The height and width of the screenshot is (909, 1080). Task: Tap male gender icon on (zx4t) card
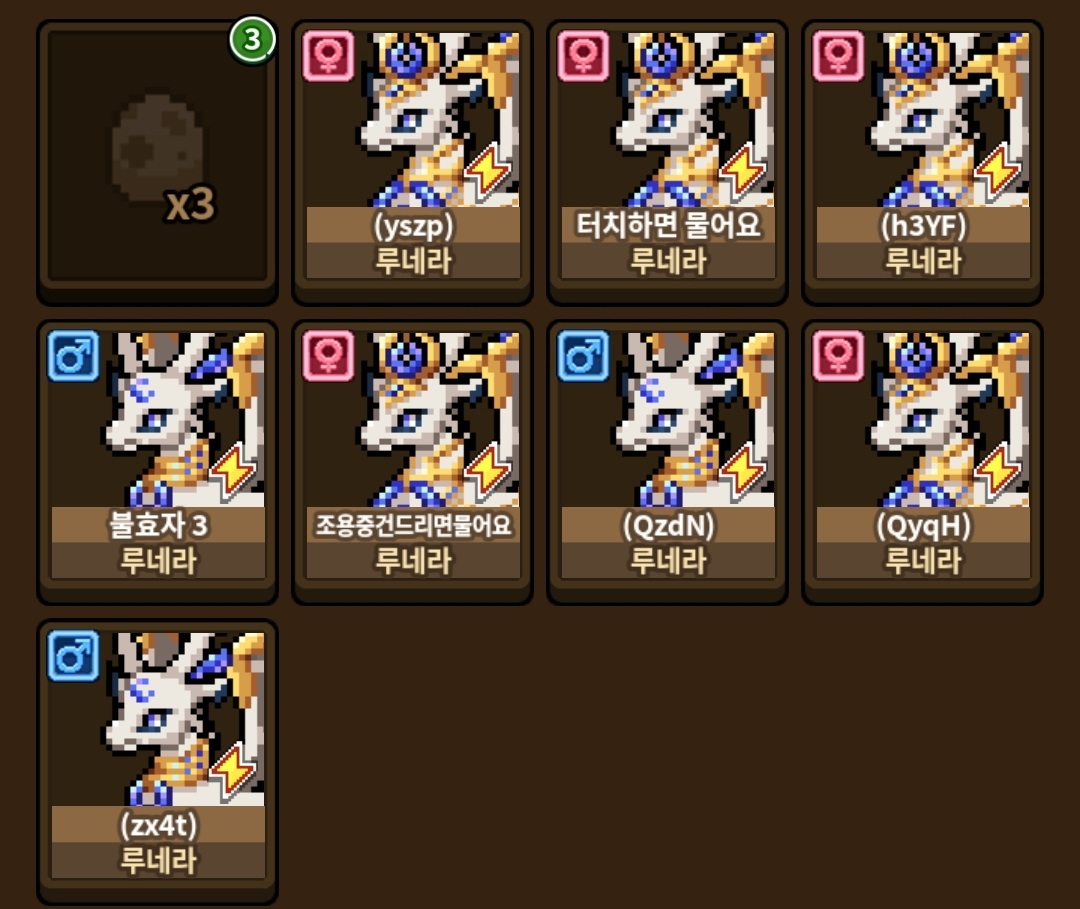click(x=74, y=655)
